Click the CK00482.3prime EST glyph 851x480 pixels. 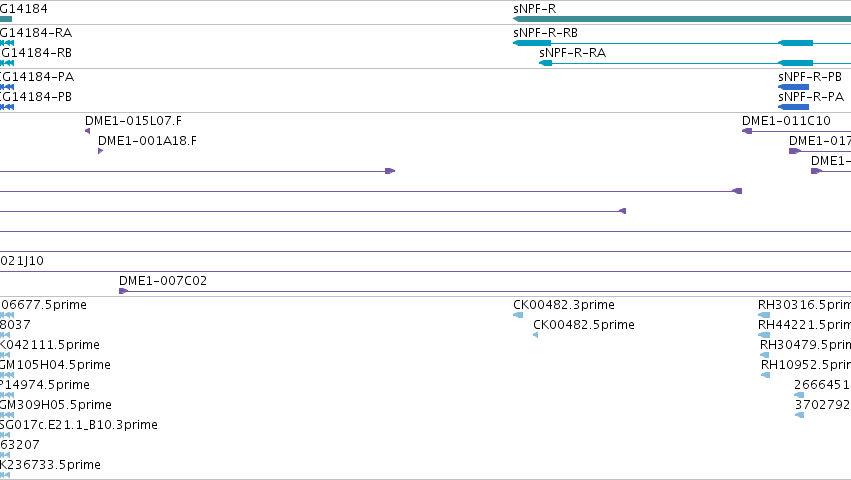518,315
